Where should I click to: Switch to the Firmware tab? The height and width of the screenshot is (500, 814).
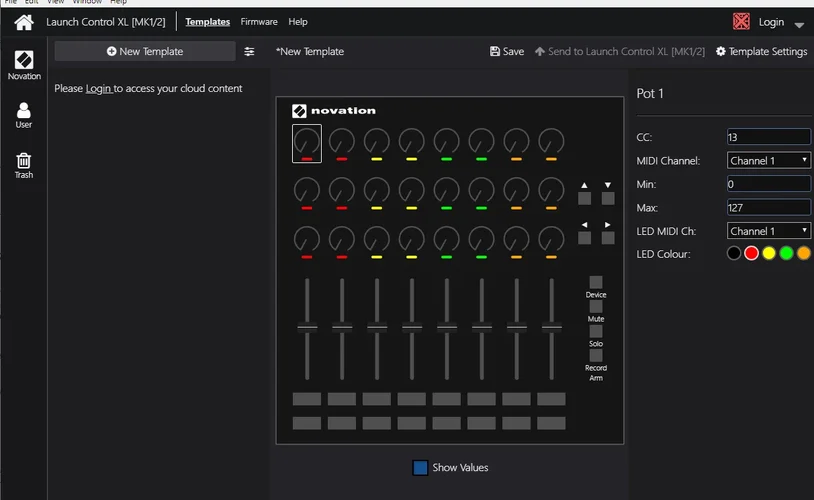(259, 22)
